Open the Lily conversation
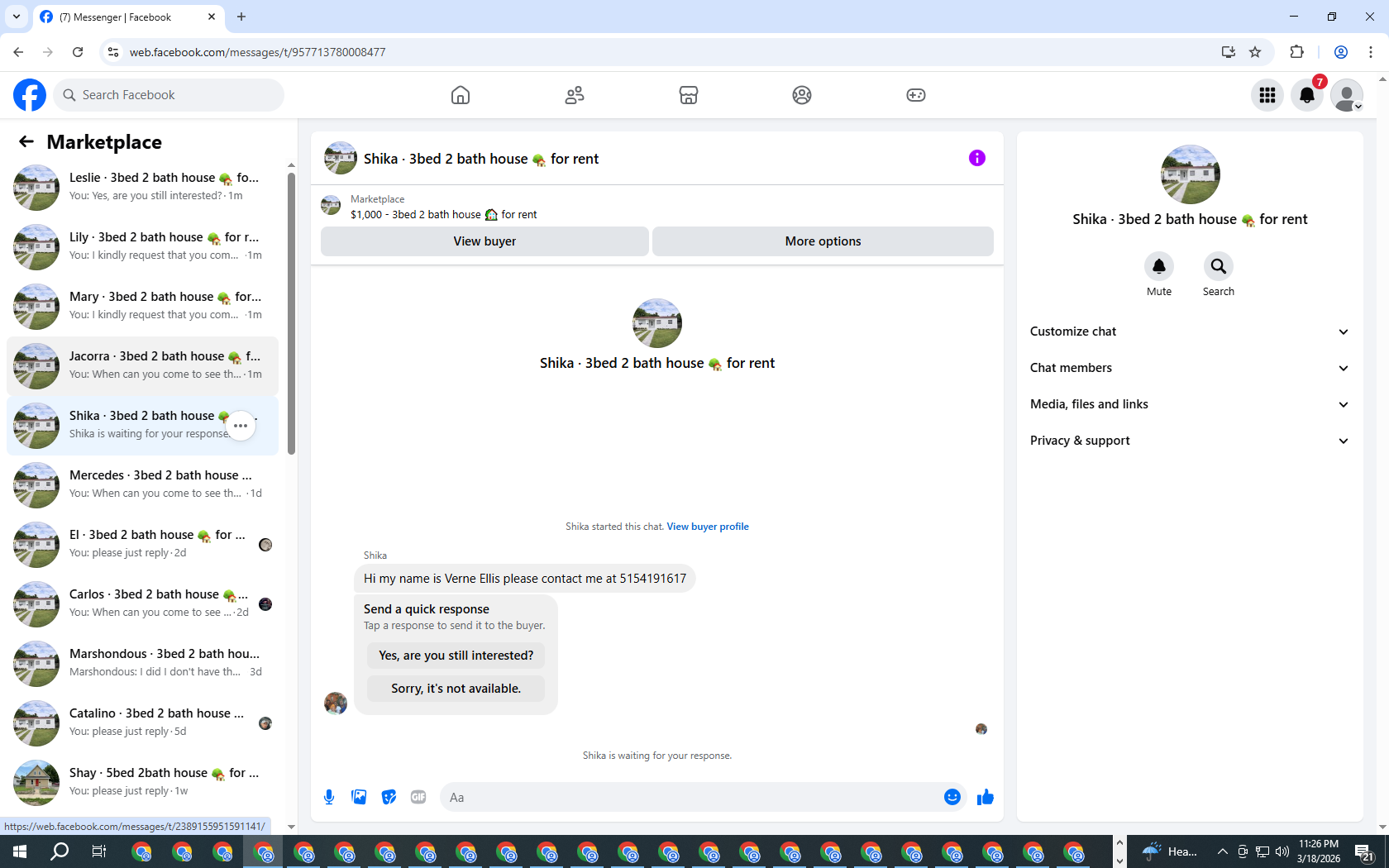 click(142, 246)
